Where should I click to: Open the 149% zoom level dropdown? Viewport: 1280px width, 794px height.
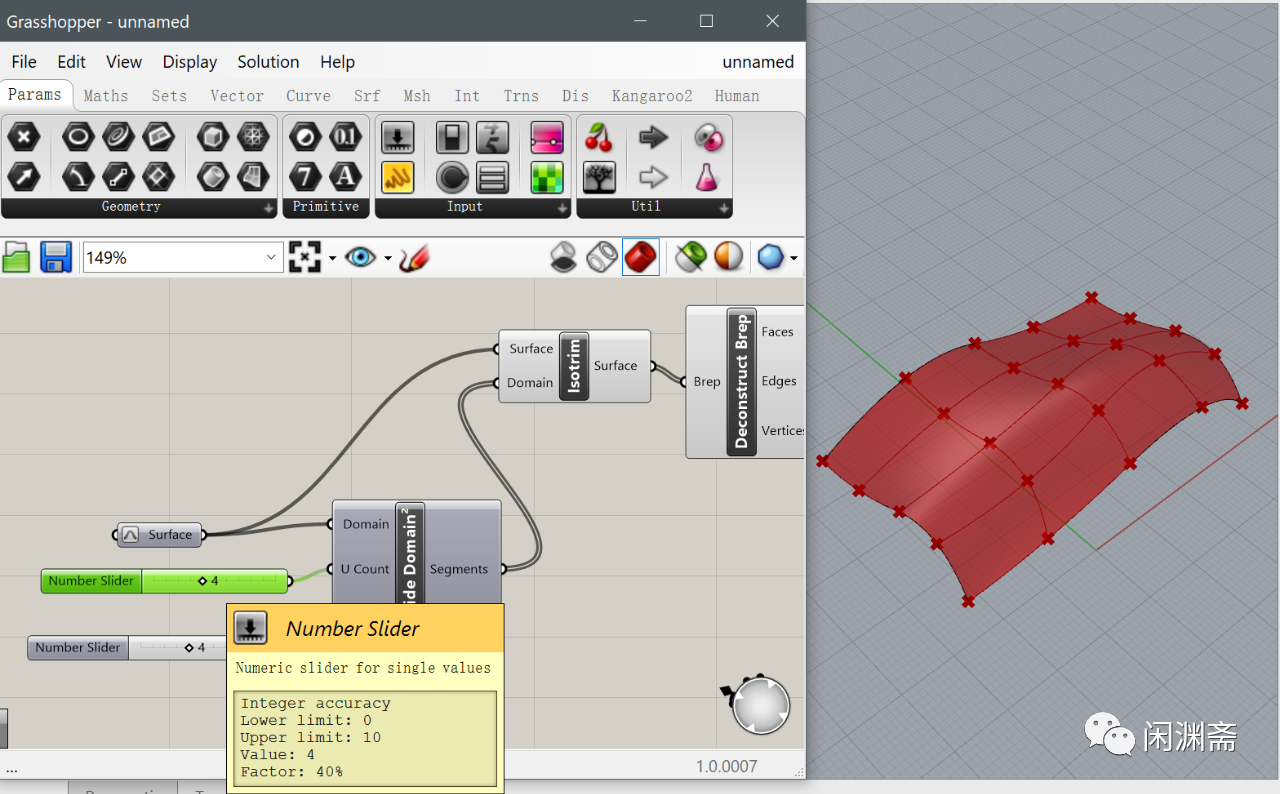click(x=271, y=257)
